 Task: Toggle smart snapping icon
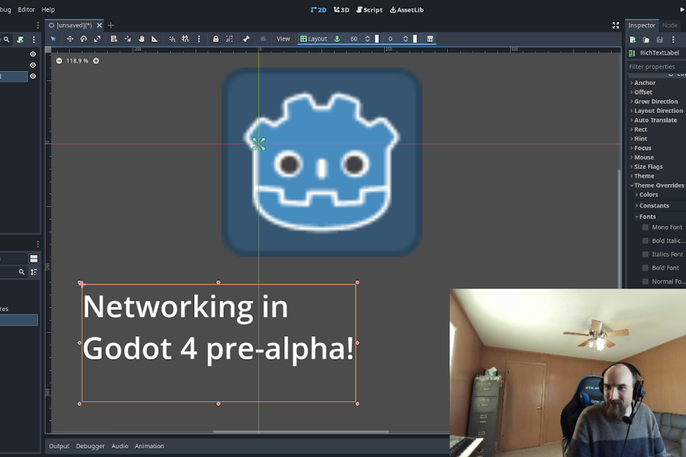click(x=172, y=39)
